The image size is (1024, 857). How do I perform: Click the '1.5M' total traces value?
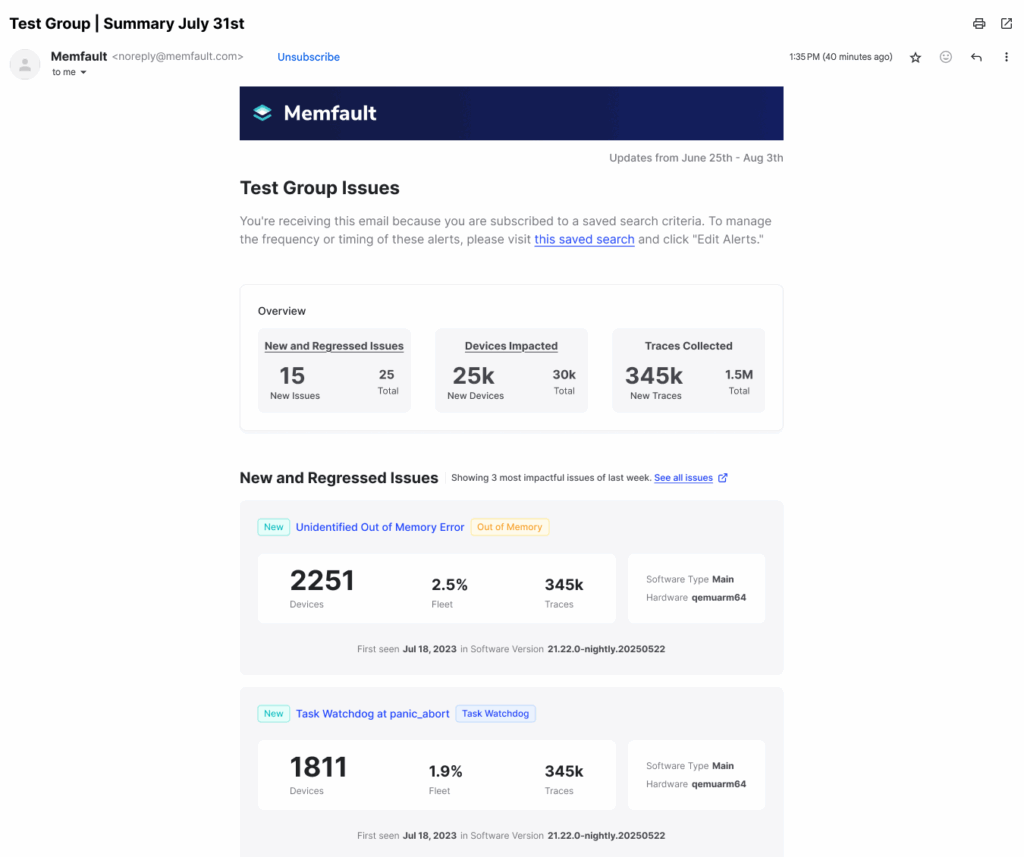[x=739, y=374]
